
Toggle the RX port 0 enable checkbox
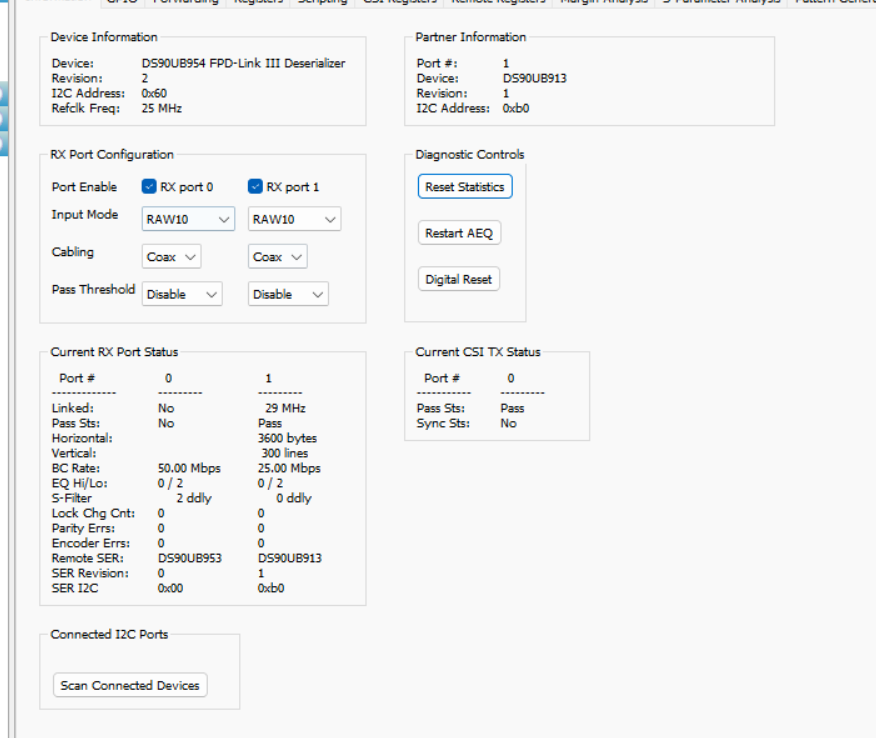click(149, 187)
